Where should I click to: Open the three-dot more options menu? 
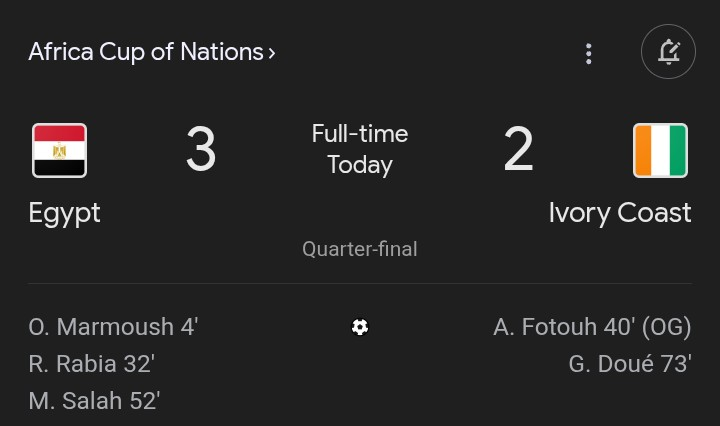click(x=589, y=53)
